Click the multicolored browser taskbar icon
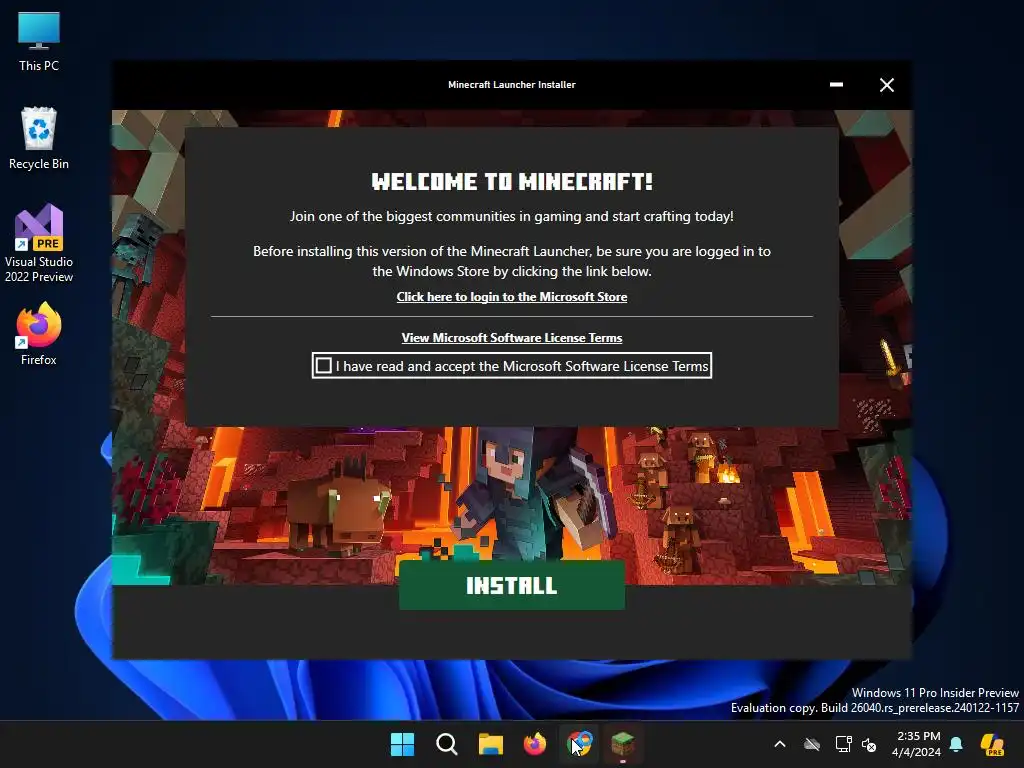The width and height of the screenshot is (1024, 768). (579, 744)
